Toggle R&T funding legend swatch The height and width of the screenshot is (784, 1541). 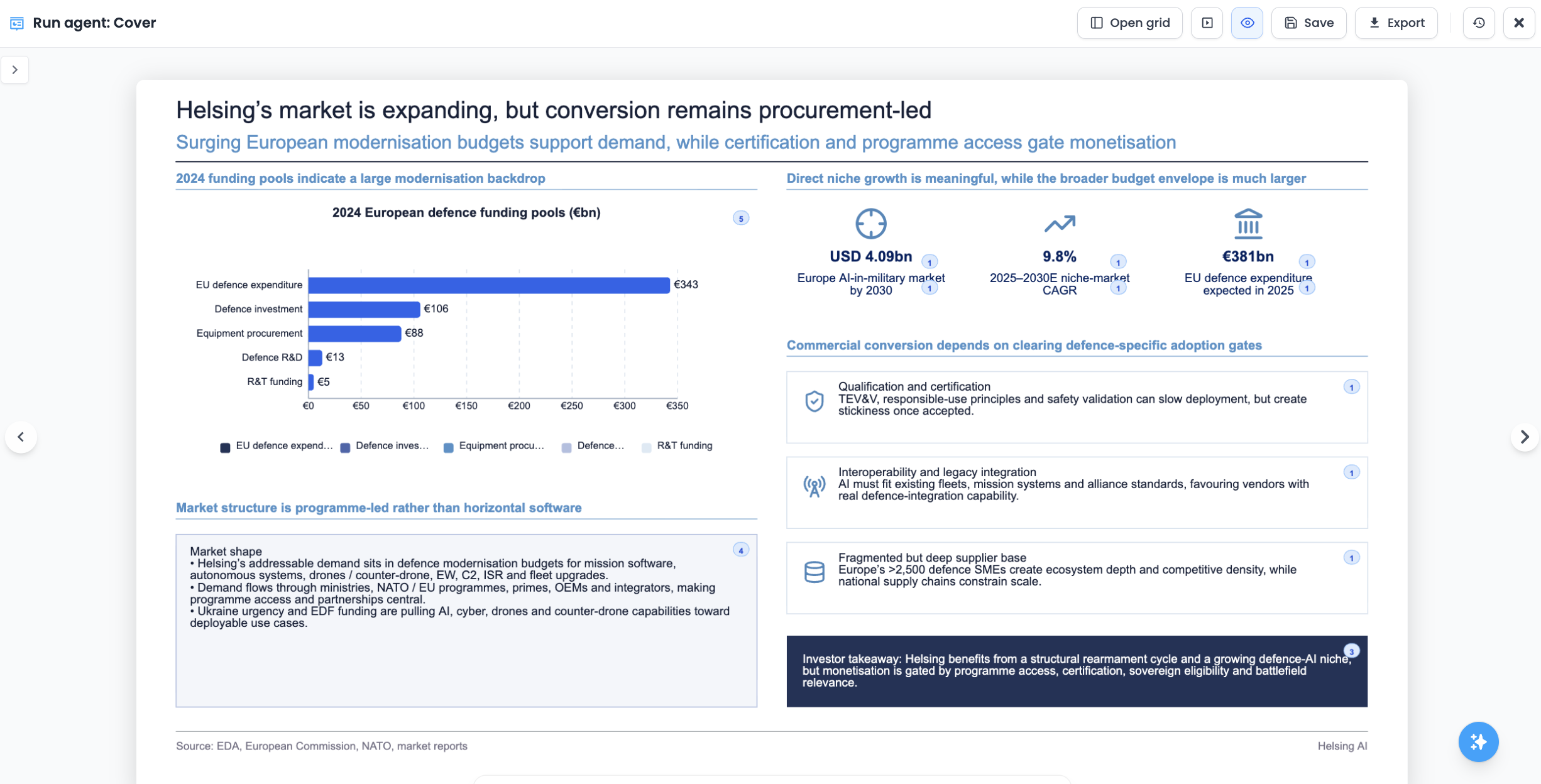tap(646, 447)
